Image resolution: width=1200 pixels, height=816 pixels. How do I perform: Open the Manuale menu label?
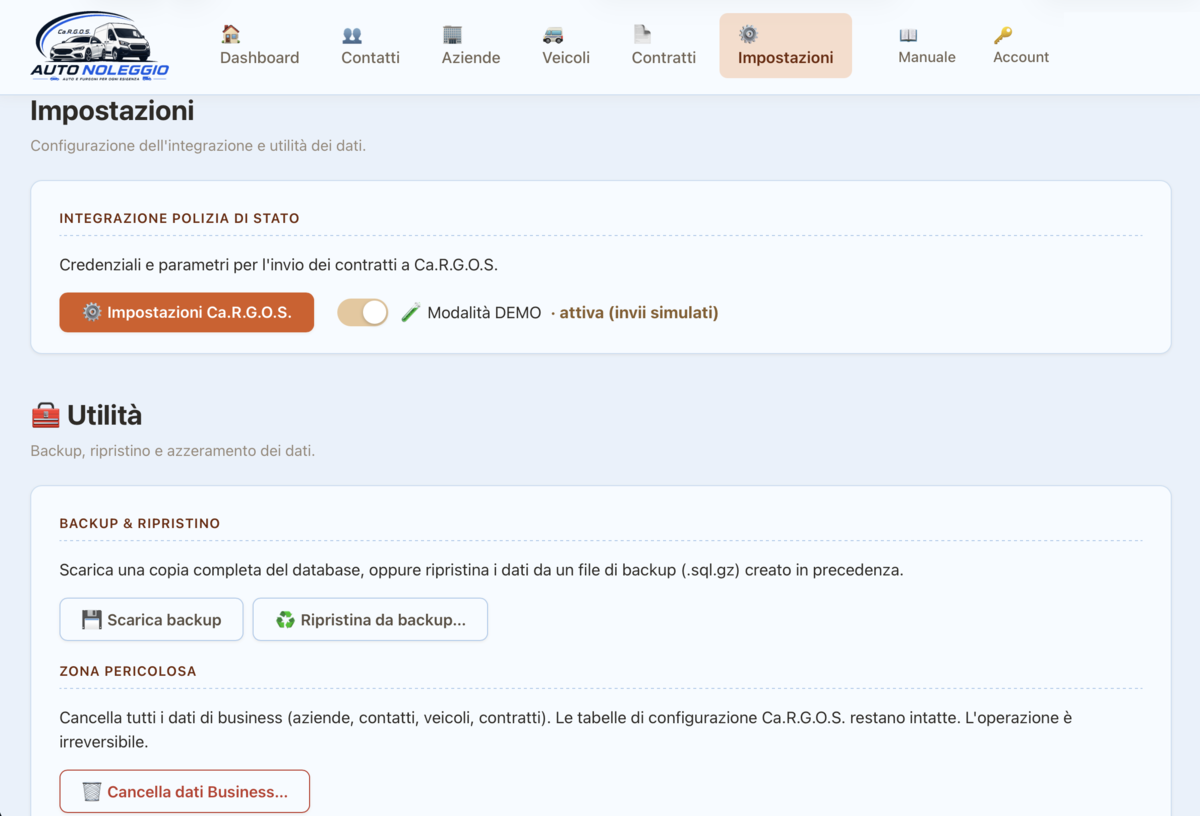[x=927, y=57]
